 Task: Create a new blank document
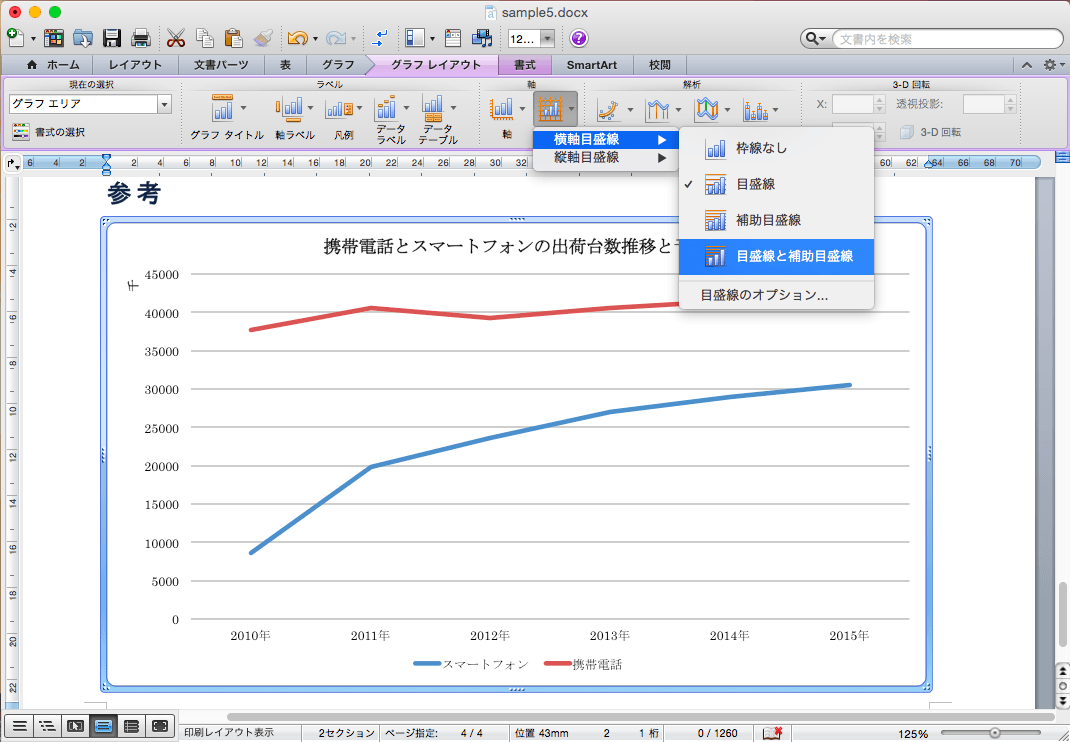16,38
